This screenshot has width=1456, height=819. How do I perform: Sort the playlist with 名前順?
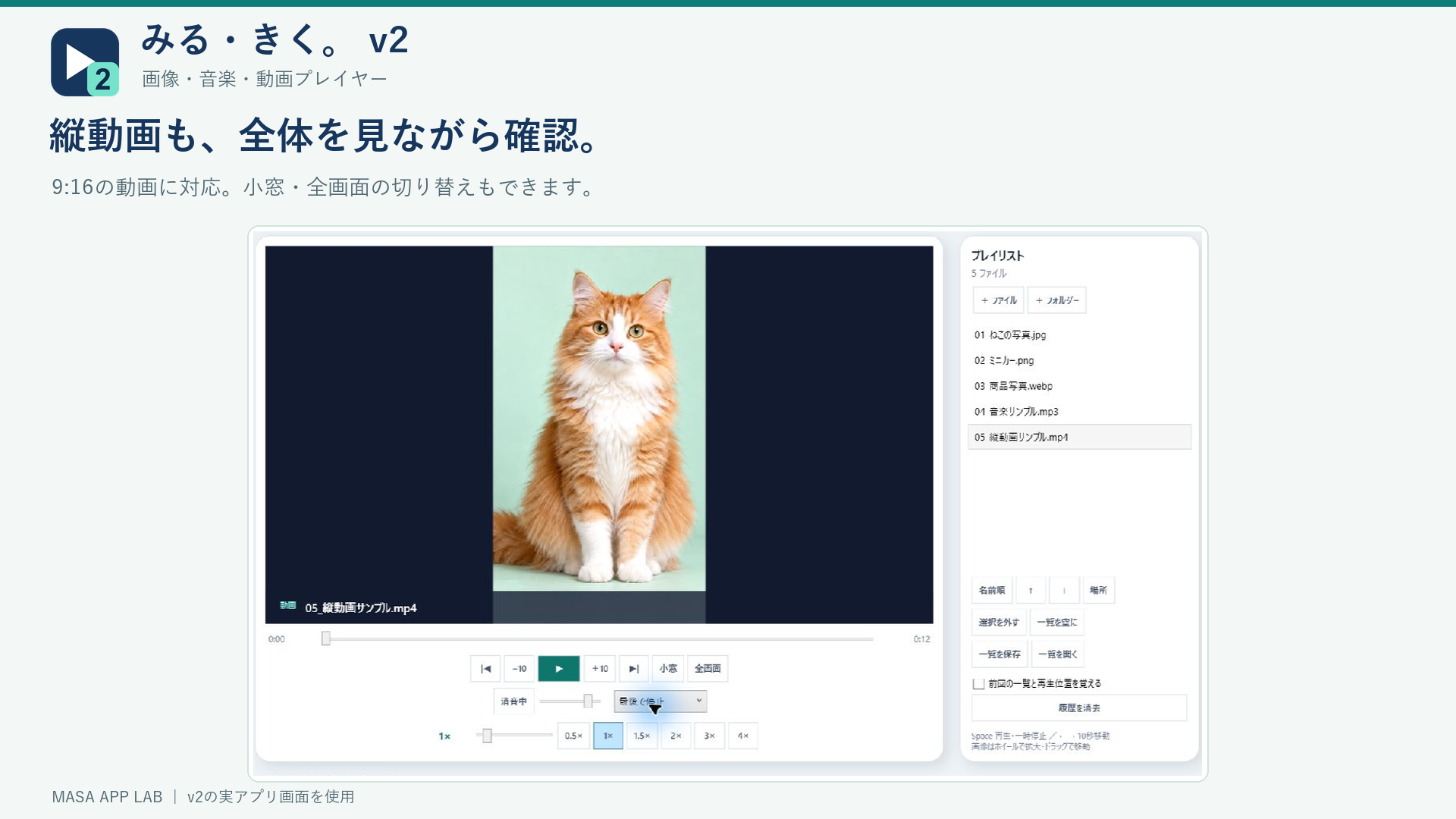pos(992,590)
